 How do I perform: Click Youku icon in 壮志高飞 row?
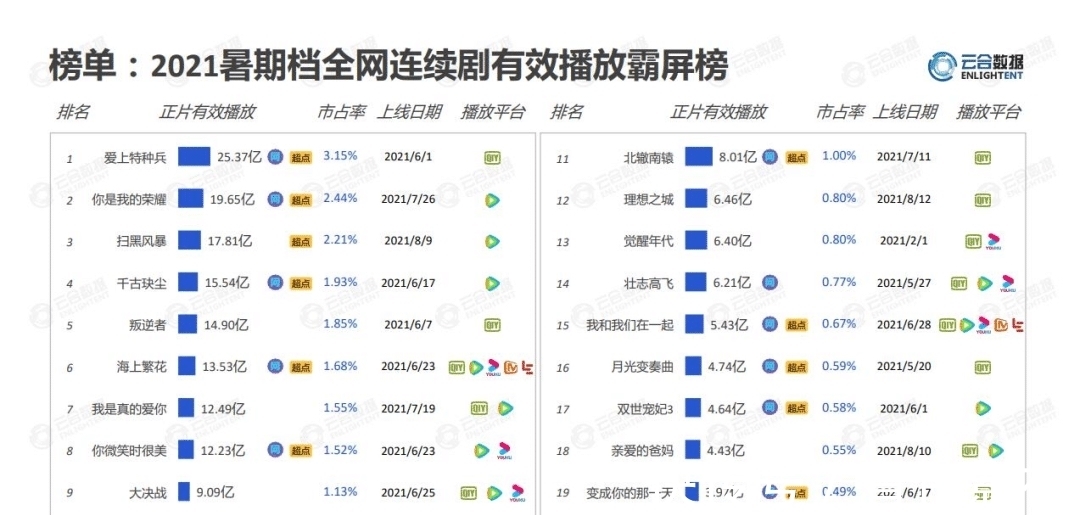[1009, 283]
